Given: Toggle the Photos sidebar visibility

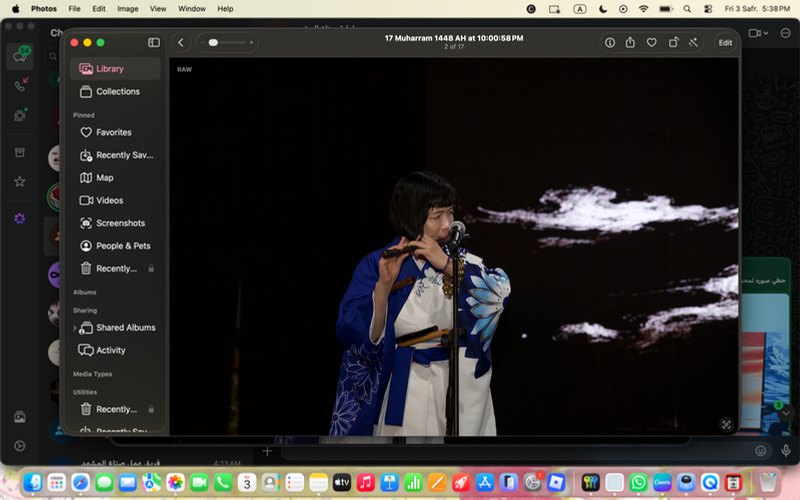Looking at the screenshot, I should coord(154,42).
